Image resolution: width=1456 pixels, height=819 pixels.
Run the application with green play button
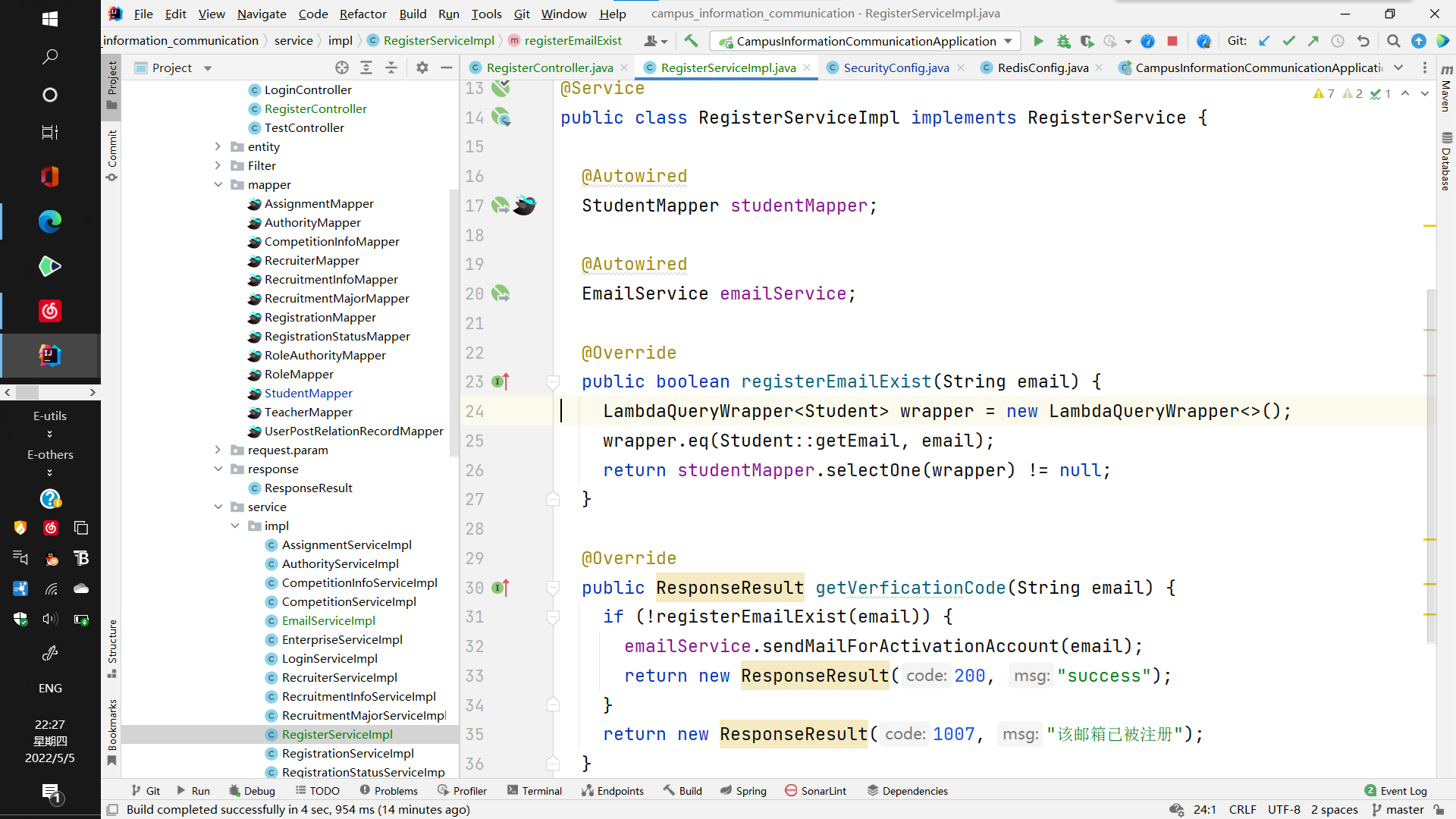point(1038,41)
